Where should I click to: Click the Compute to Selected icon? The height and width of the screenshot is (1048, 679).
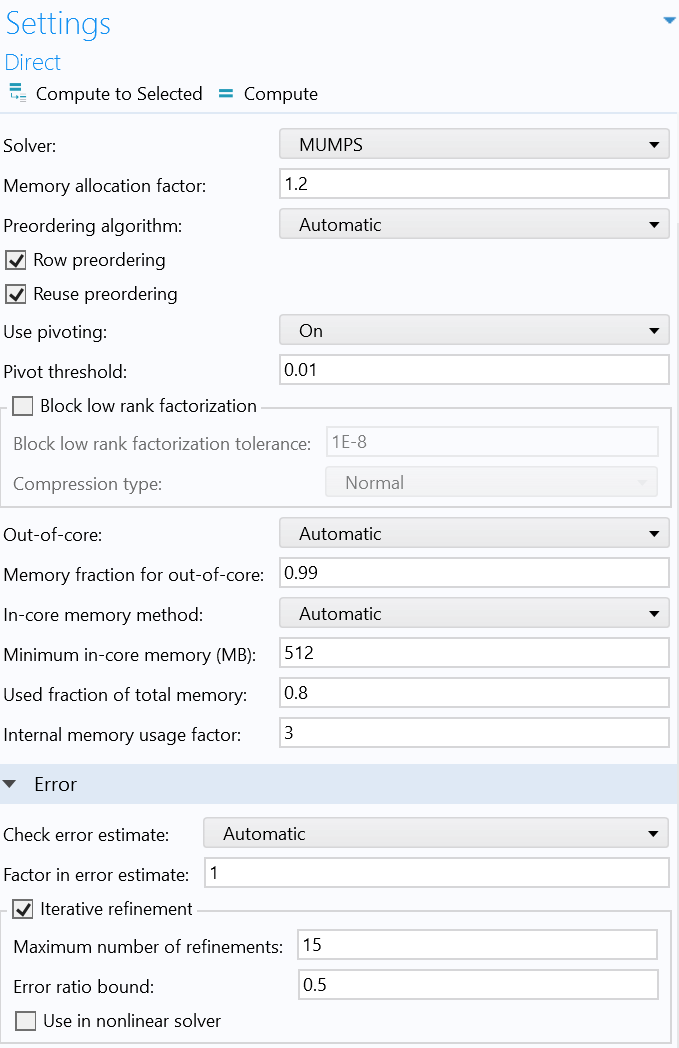click(x=17, y=94)
